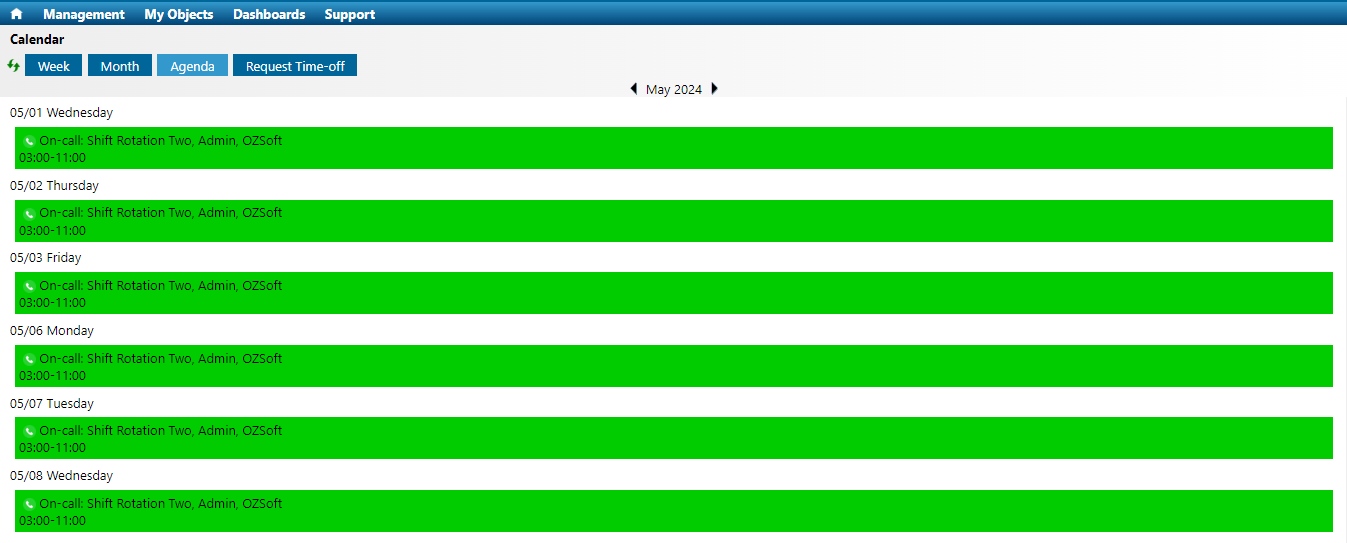1347x543 pixels.
Task: Click phone icon on 05/01 on-call entry
Action: click(x=29, y=141)
